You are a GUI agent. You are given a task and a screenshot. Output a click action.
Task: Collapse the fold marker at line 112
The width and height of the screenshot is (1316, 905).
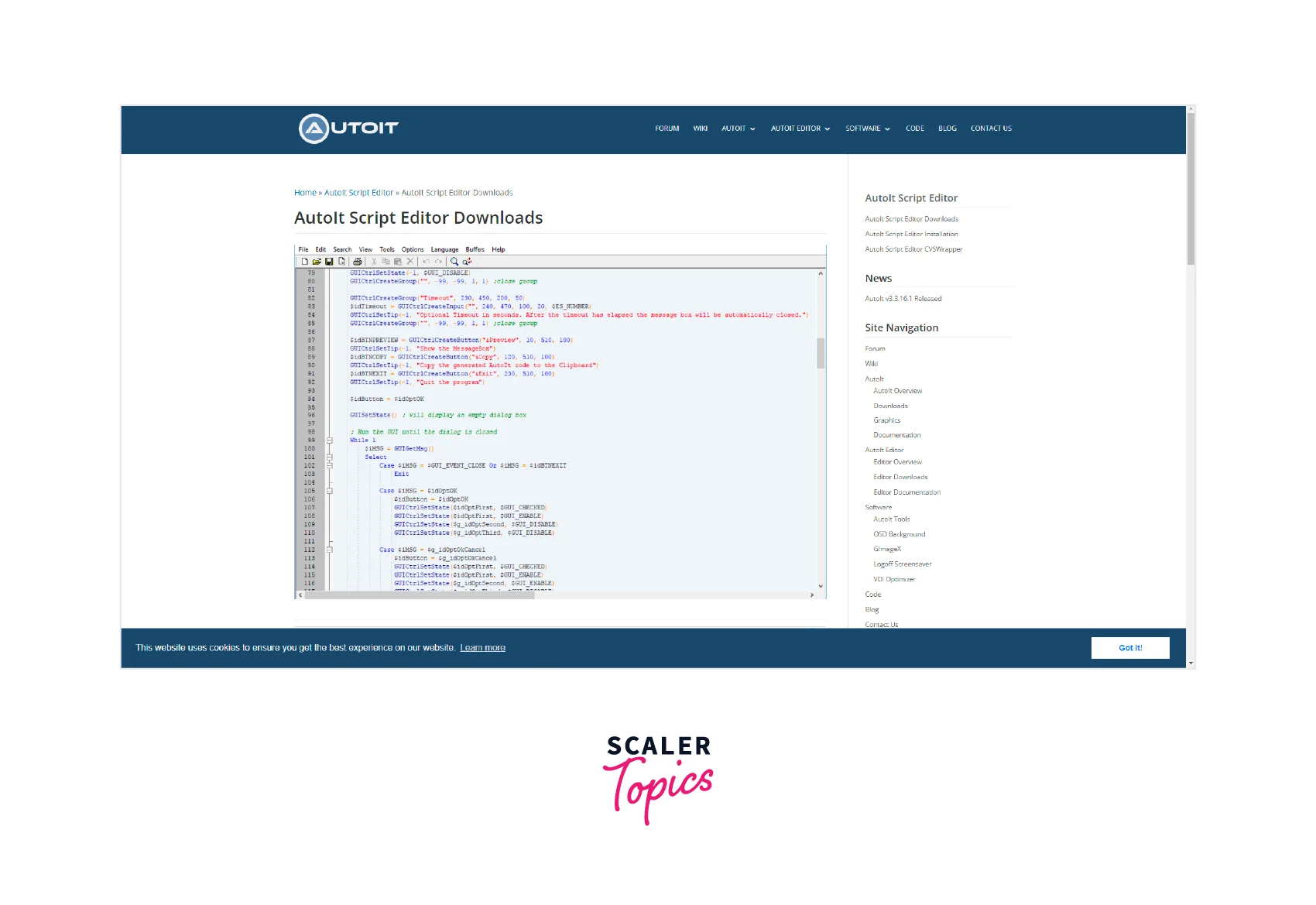(329, 550)
